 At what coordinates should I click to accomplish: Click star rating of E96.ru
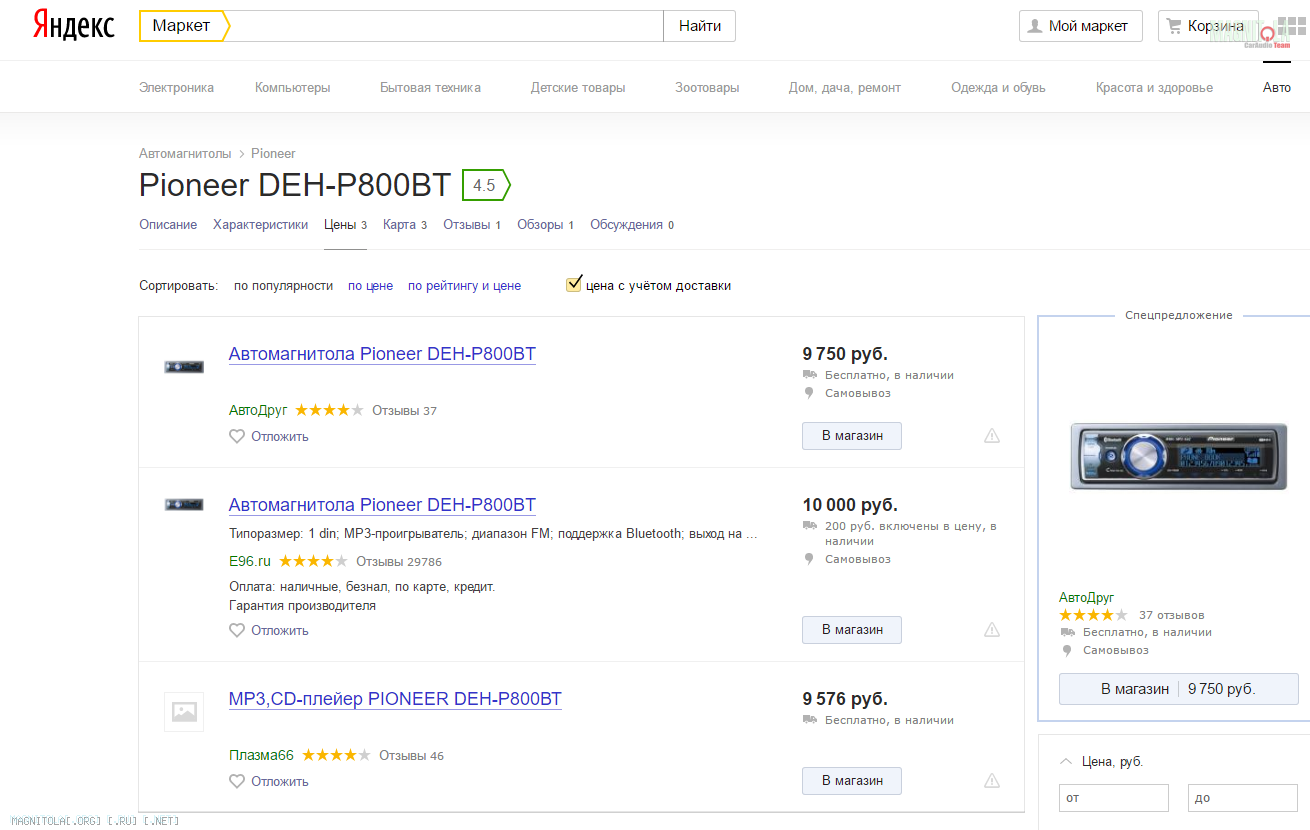(x=313, y=561)
